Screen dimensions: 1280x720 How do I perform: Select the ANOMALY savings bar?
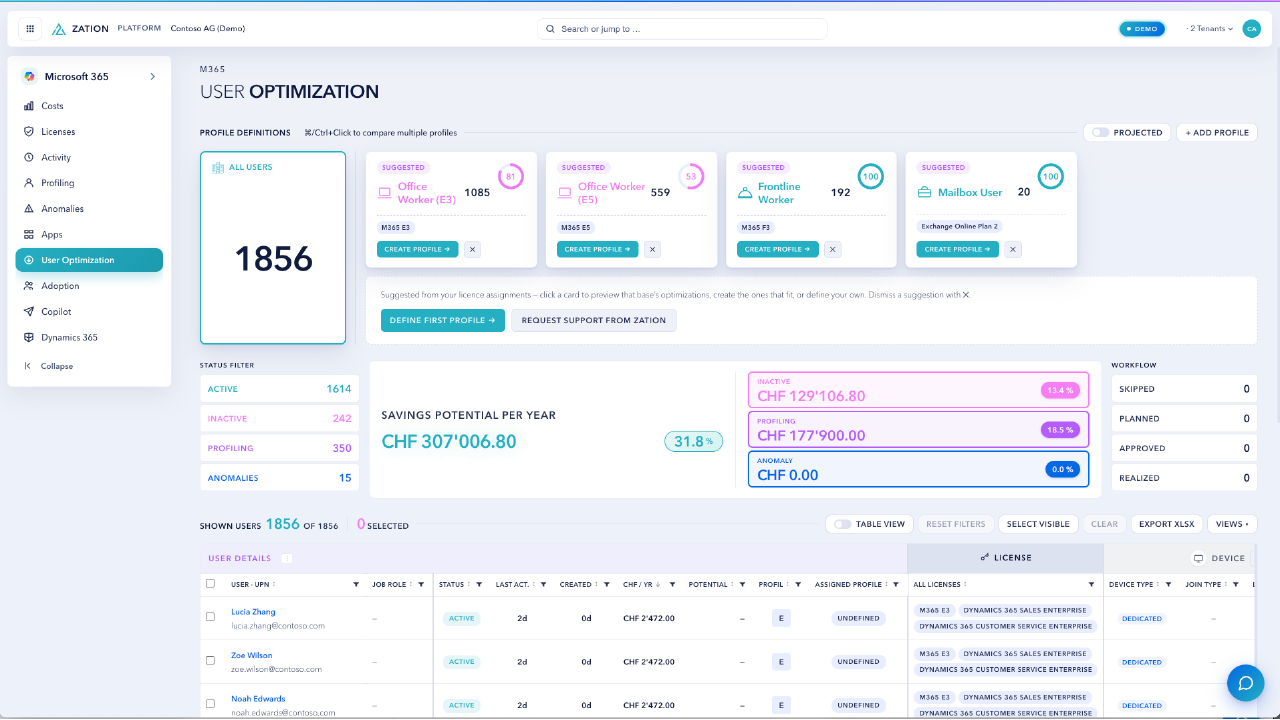[918, 469]
